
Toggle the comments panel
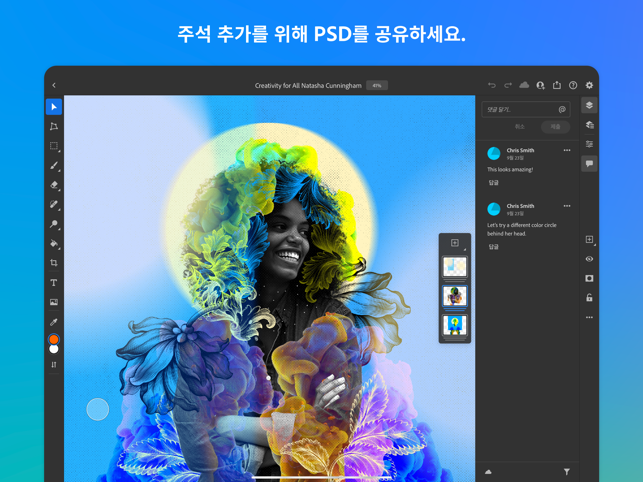pyautogui.click(x=589, y=164)
